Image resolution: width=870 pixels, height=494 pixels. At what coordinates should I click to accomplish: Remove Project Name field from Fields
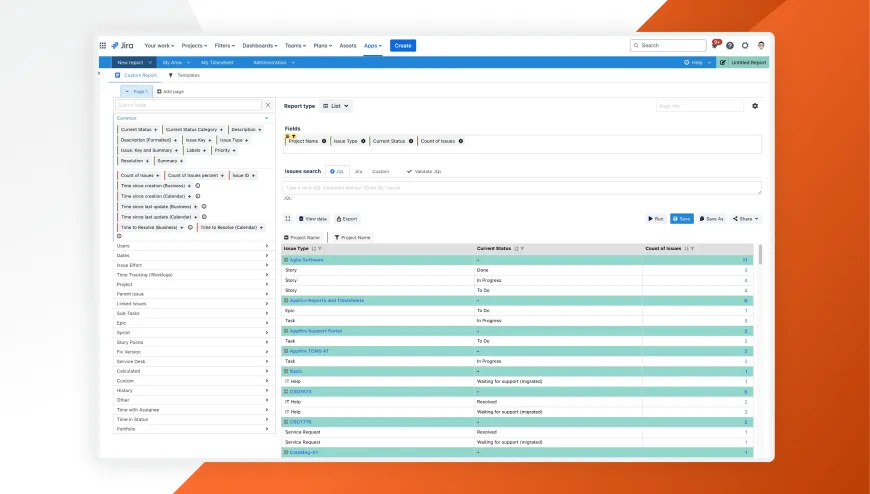[324, 141]
